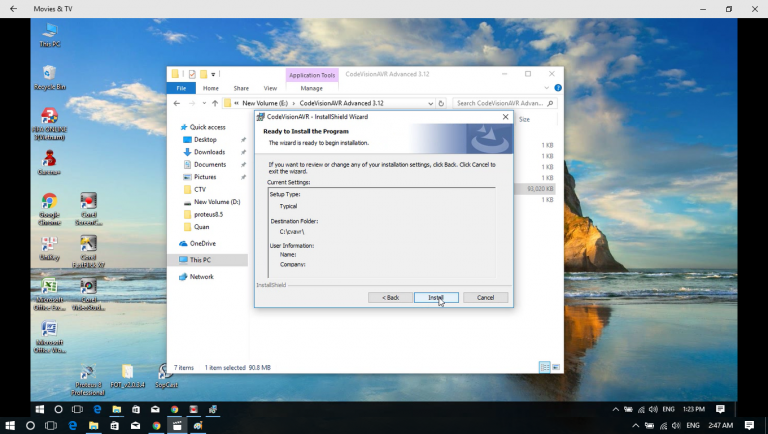Open the View ribbon tab

pyautogui.click(x=270, y=88)
